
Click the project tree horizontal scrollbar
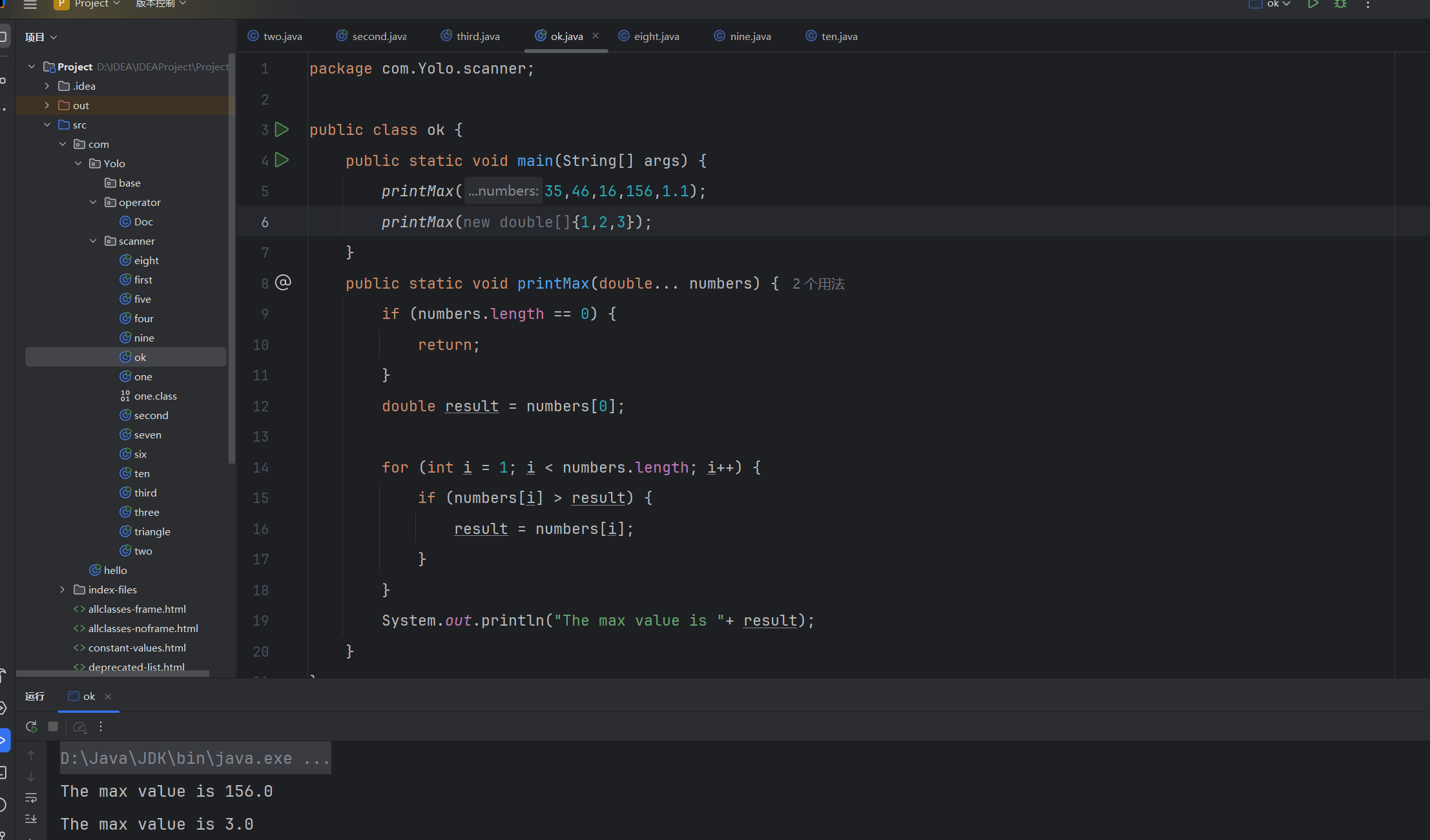[112, 673]
